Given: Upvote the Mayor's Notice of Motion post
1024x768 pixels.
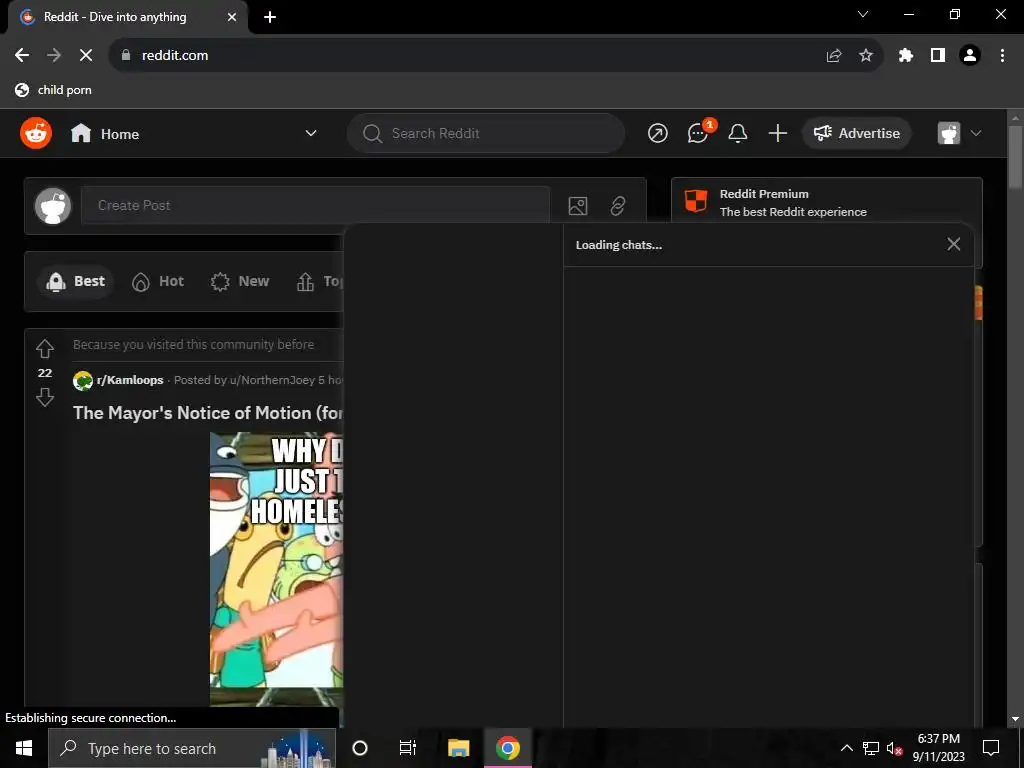Looking at the screenshot, I should click(44, 348).
